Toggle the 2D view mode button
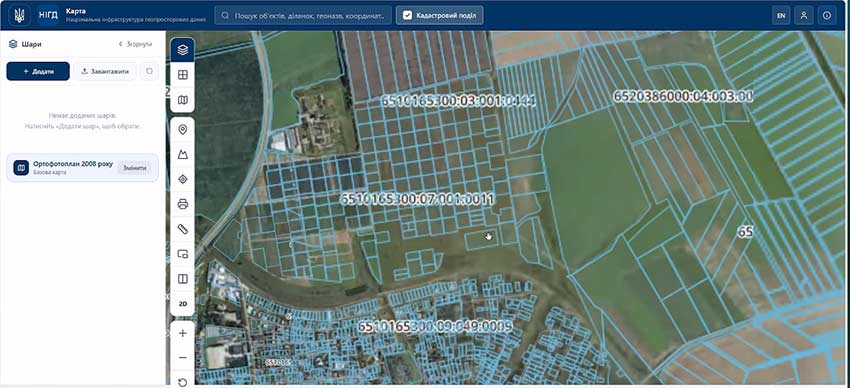The image size is (850, 388). point(183,304)
